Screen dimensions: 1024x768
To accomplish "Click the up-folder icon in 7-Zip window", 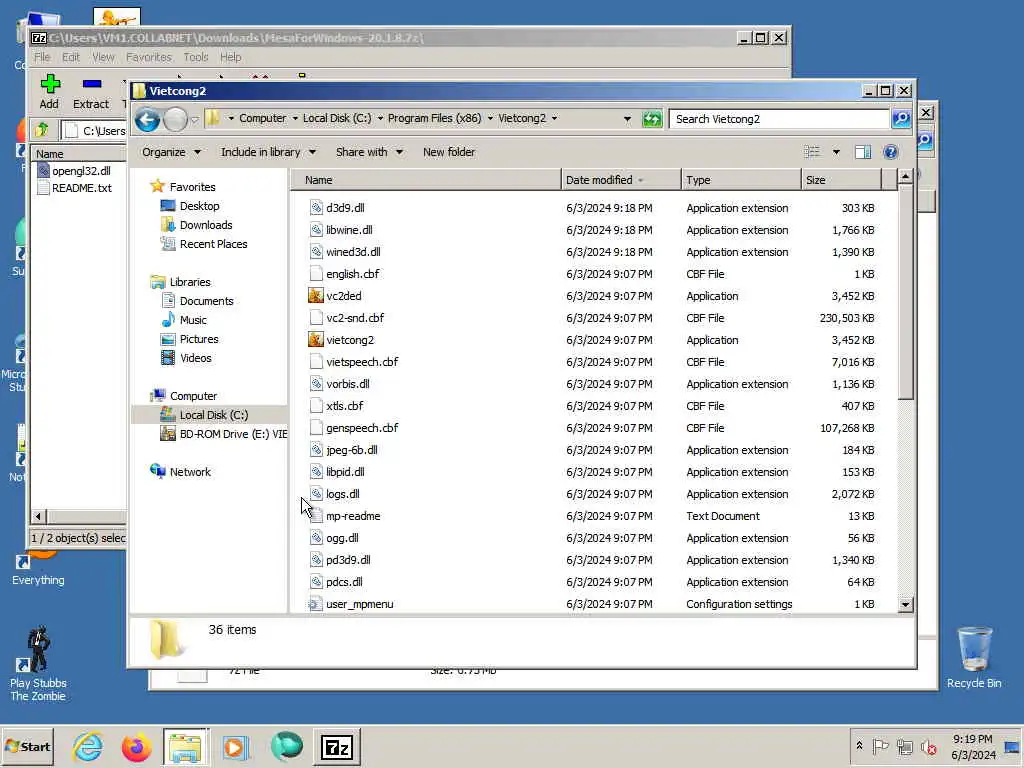I will (x=42, y=130).
